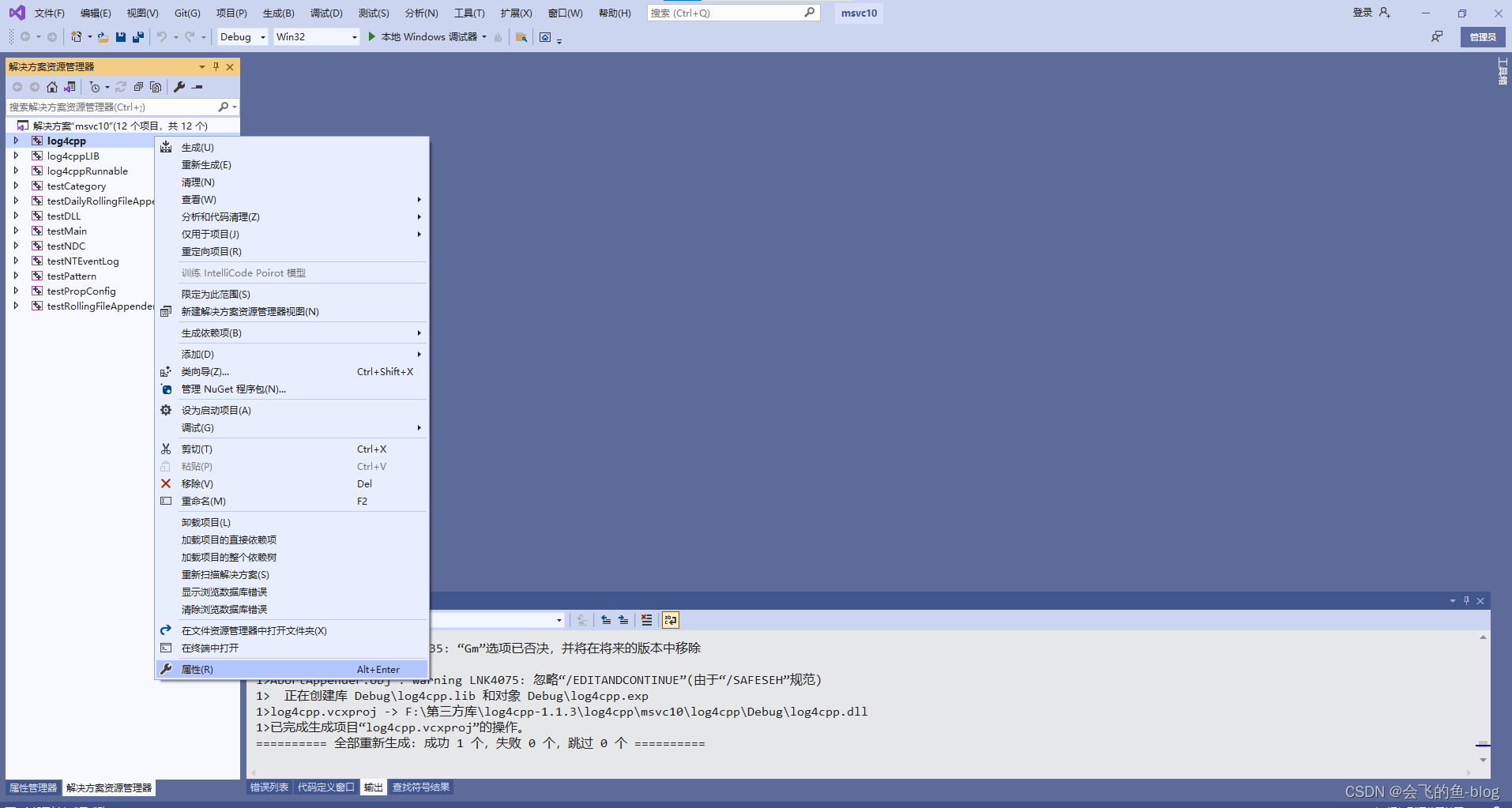Click the New Project toolbar icon

point(77,37)
